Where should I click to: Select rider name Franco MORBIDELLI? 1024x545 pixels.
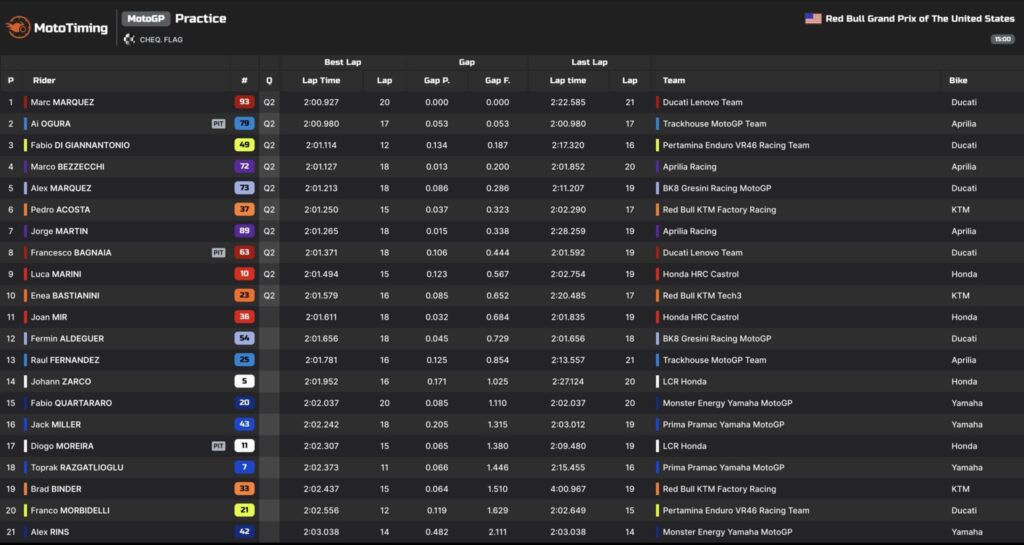click(70, 510)
